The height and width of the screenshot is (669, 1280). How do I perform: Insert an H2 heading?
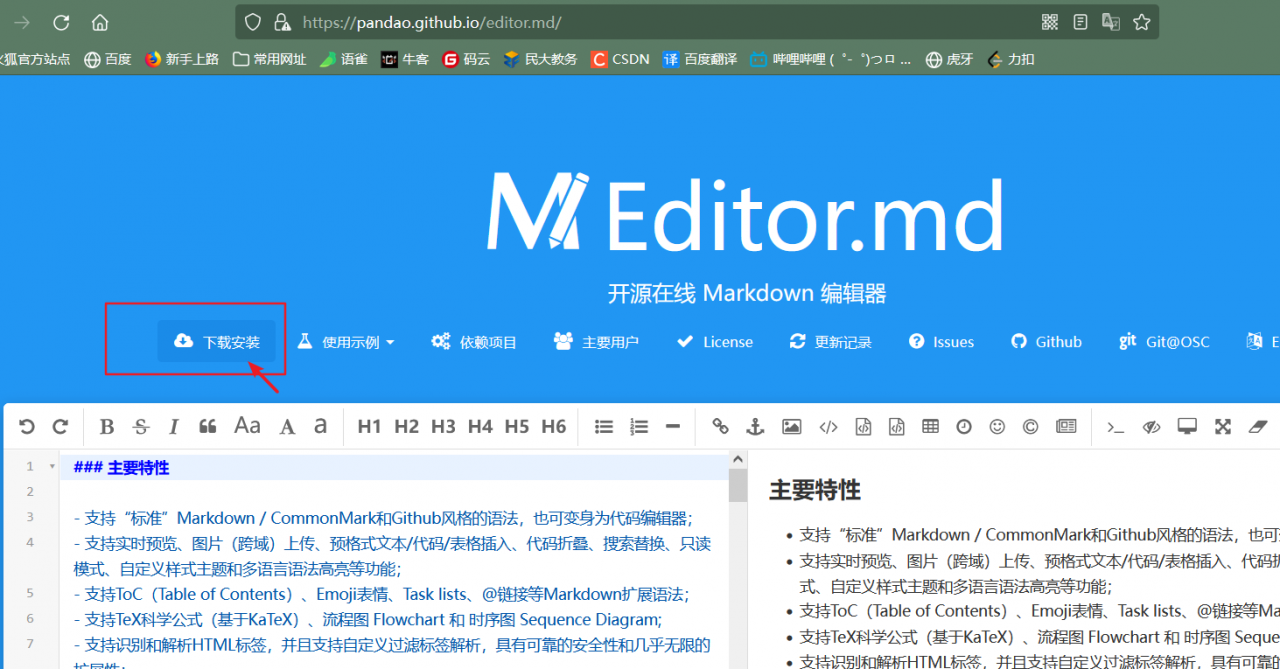tap(406, 427)
